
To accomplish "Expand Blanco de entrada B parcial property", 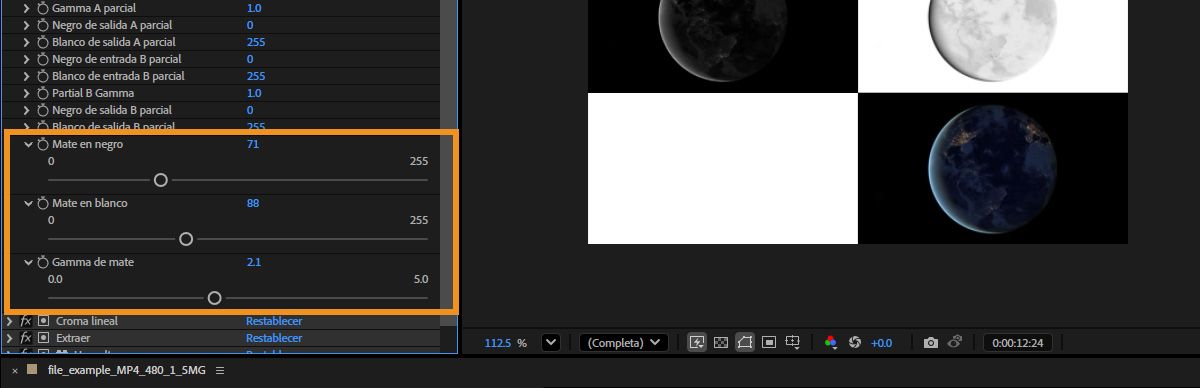I will click(x=27, y=76).
